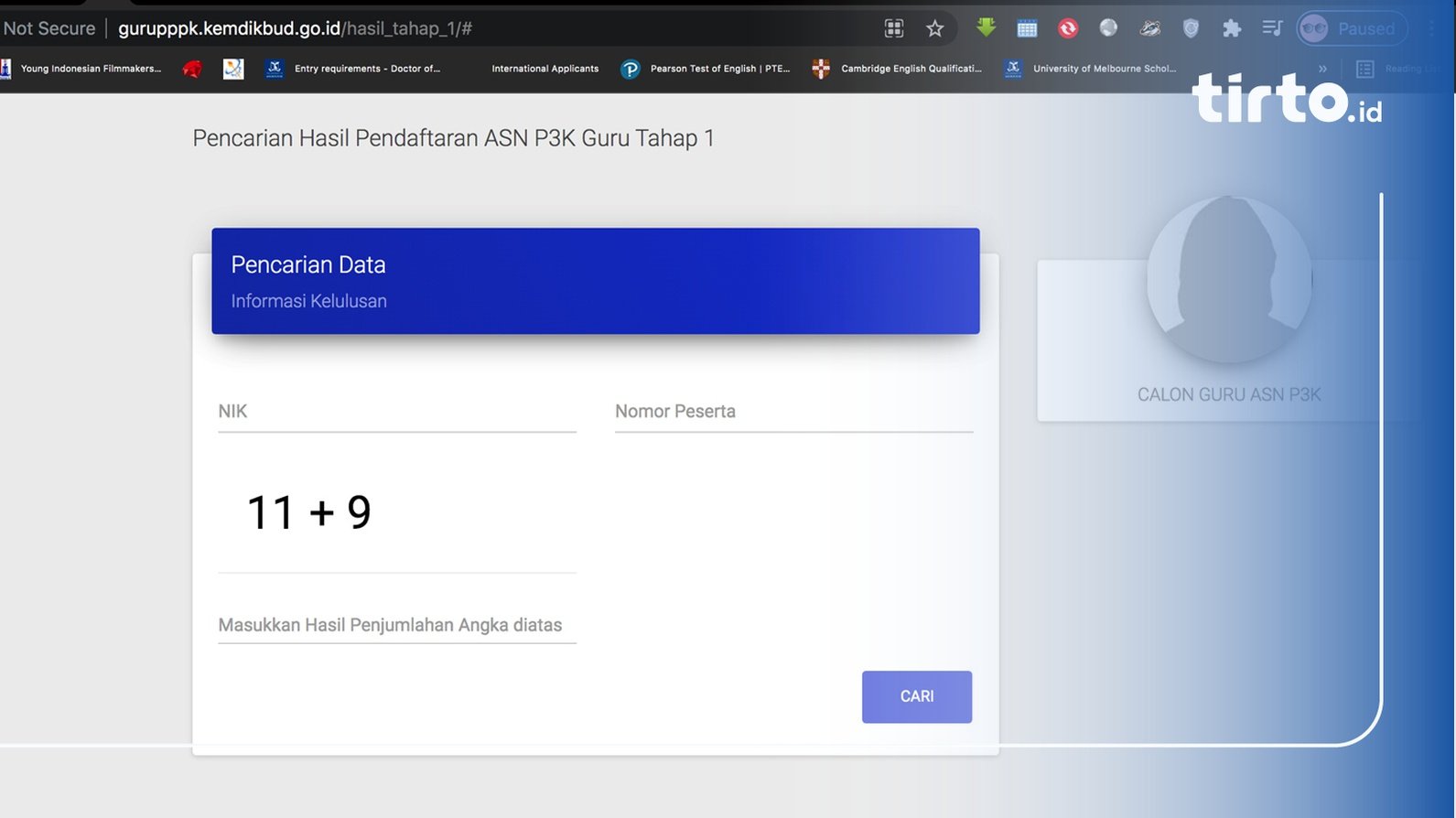Click the gray globe extension icon
The height and width of the screenshot is (818, 1456).
click(x=1108, y=27)
